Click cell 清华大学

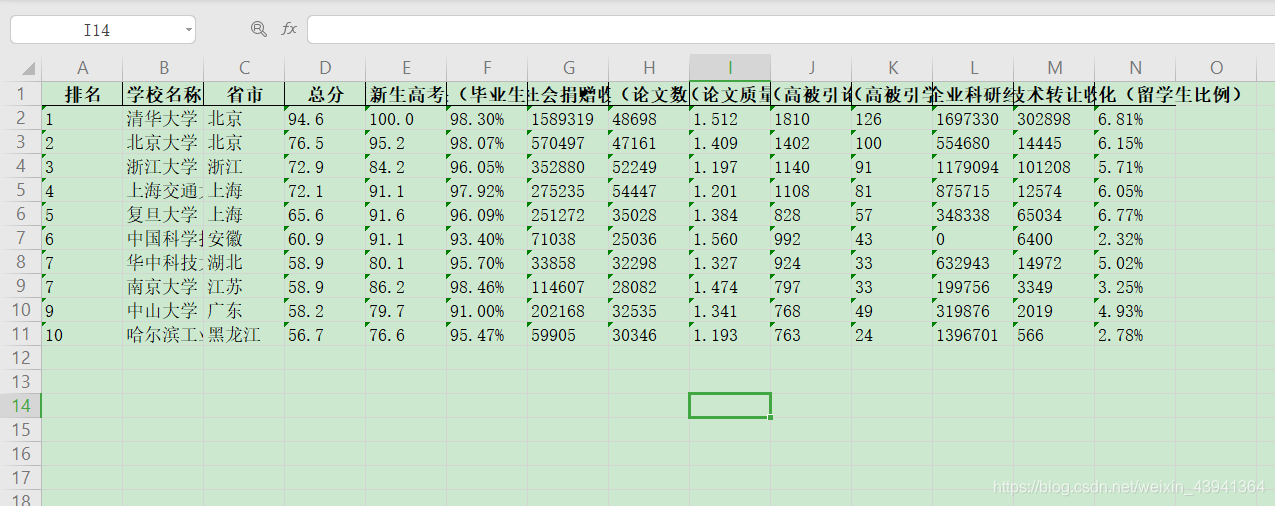pos(163,118)
